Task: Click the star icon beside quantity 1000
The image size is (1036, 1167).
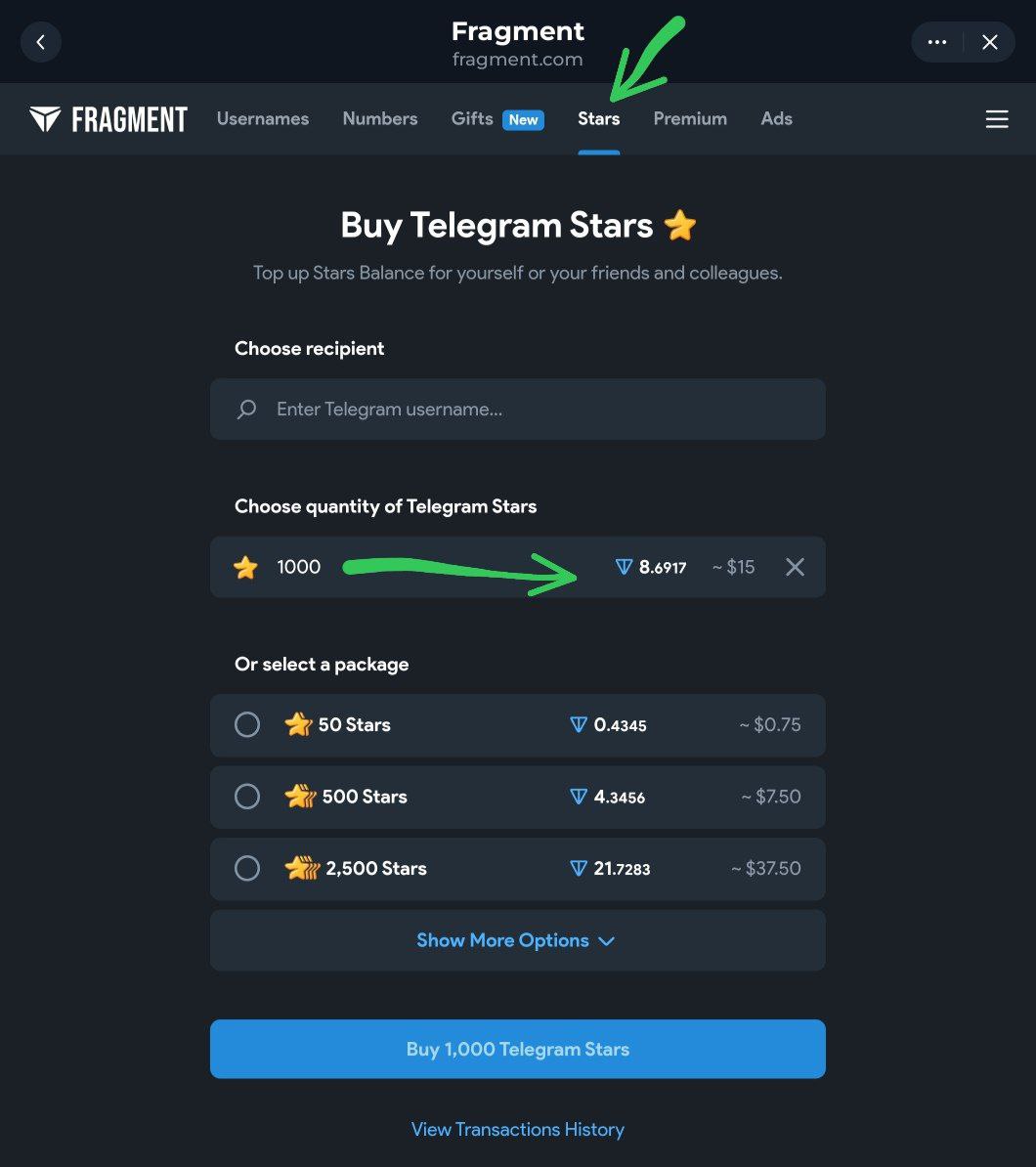Action: [246, 567]
